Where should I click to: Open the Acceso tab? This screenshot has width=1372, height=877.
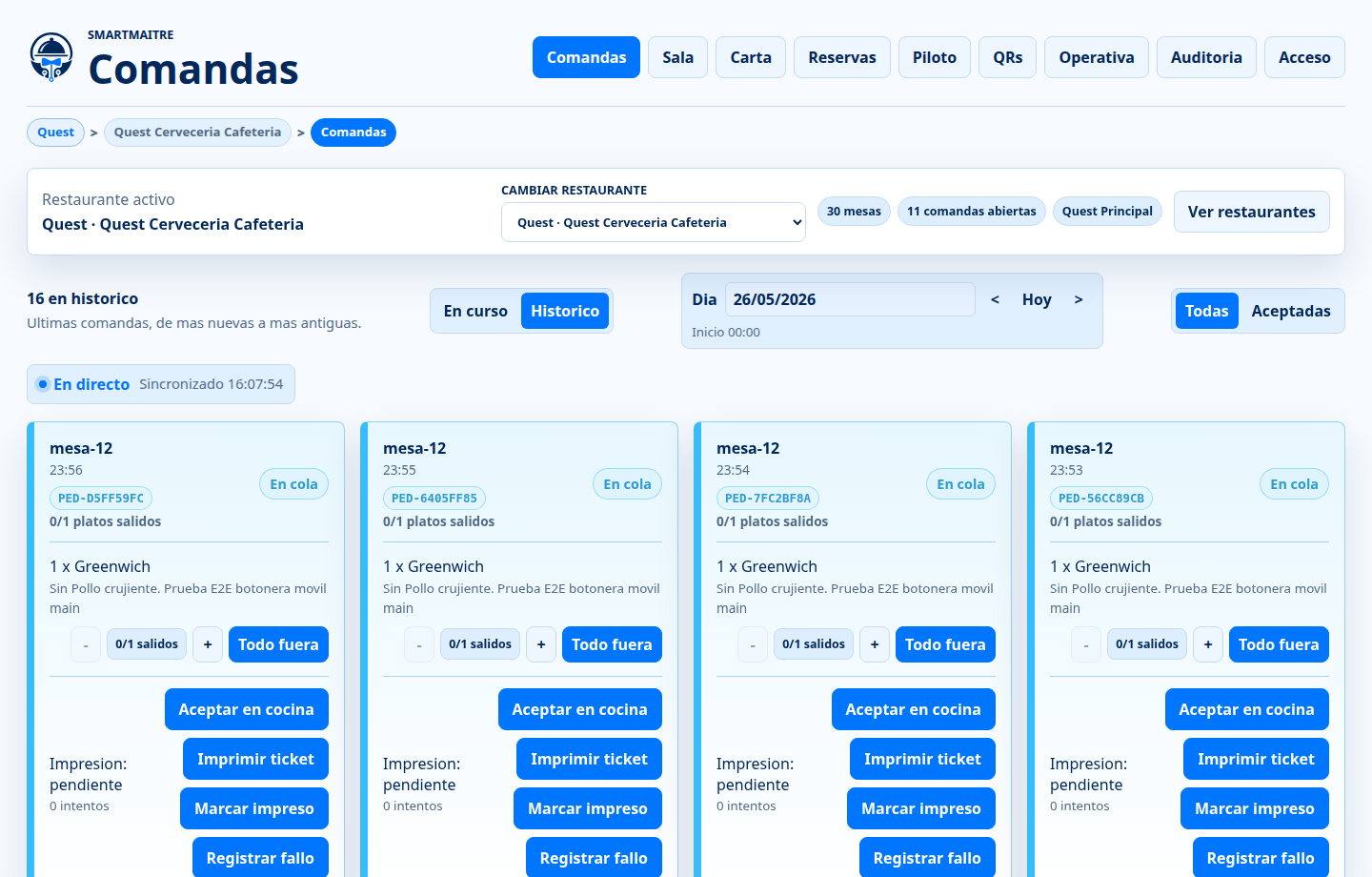[1304, 57]
